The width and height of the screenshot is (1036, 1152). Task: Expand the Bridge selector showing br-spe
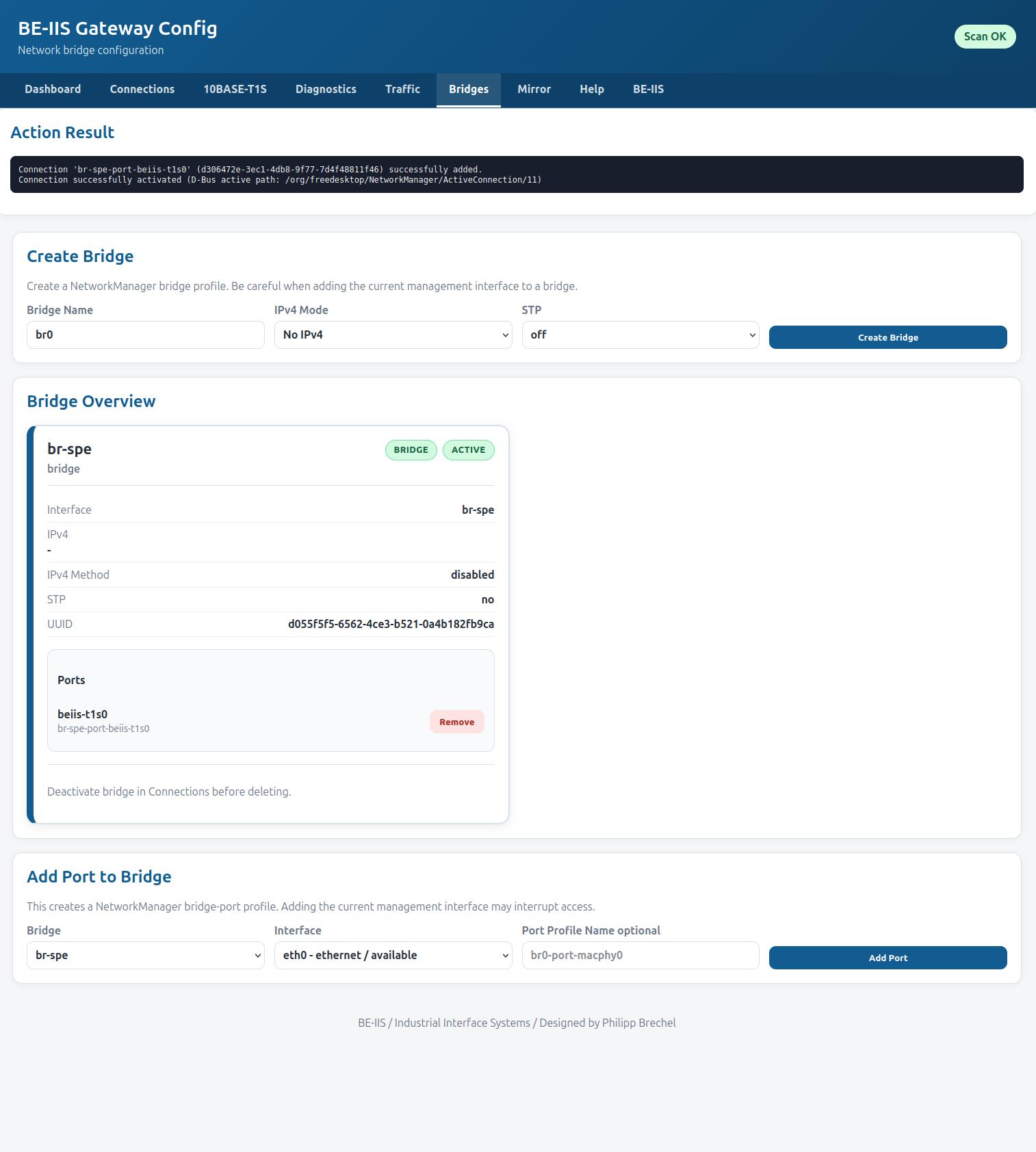click(x=146, y=955)
